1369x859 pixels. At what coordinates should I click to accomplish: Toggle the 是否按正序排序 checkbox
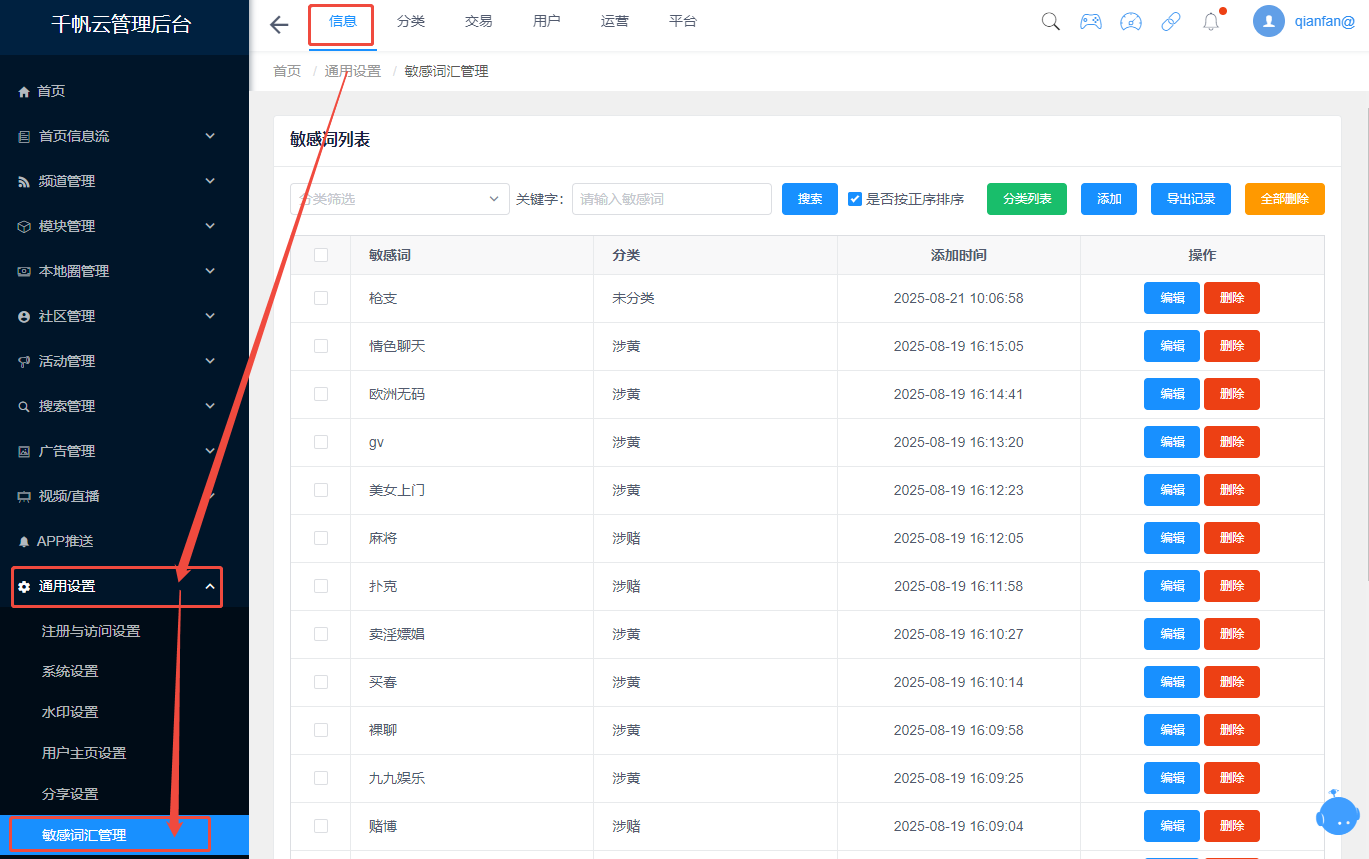pyautogui.click(x=855, y=199)
